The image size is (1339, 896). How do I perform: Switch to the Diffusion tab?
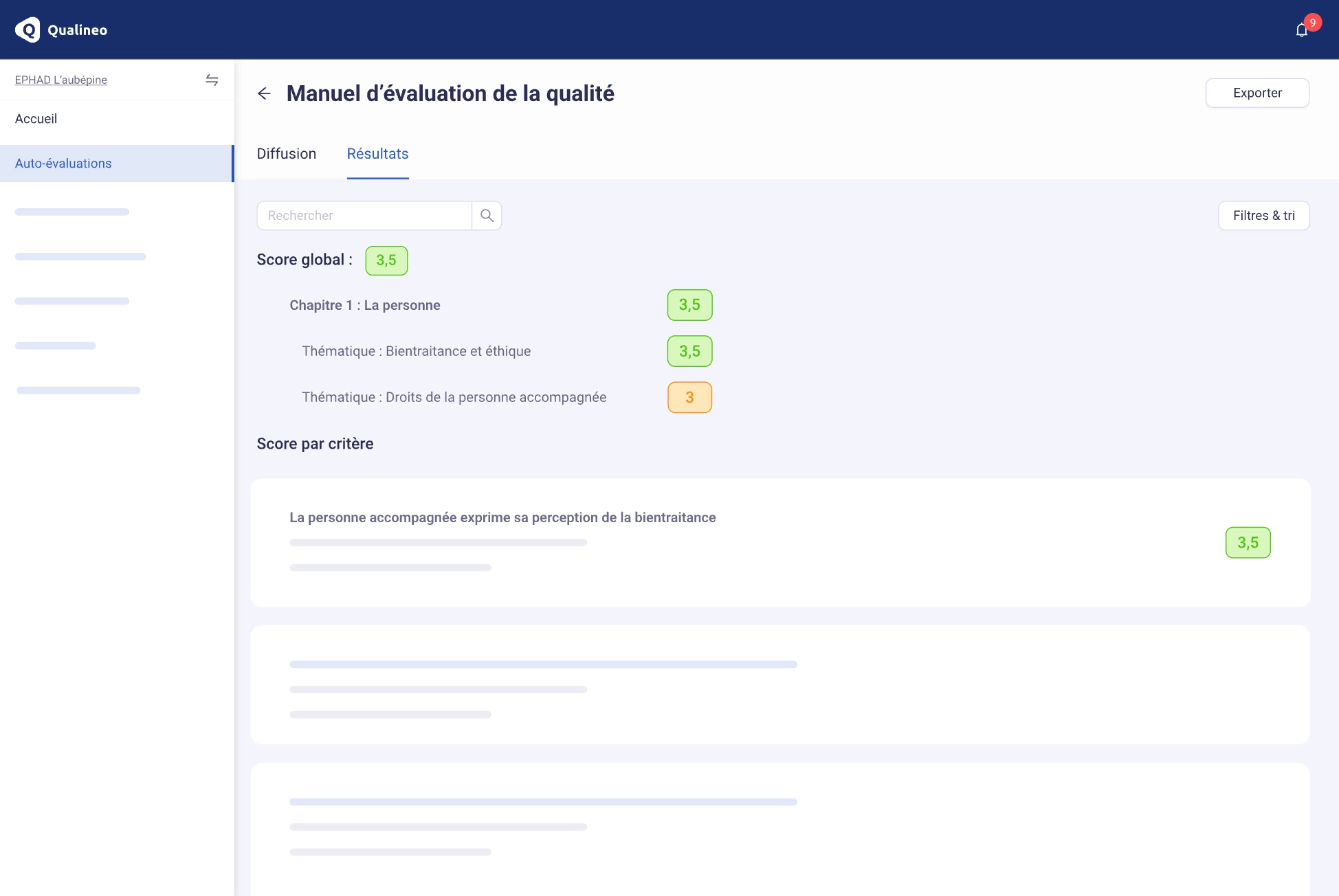coord(287,154)
